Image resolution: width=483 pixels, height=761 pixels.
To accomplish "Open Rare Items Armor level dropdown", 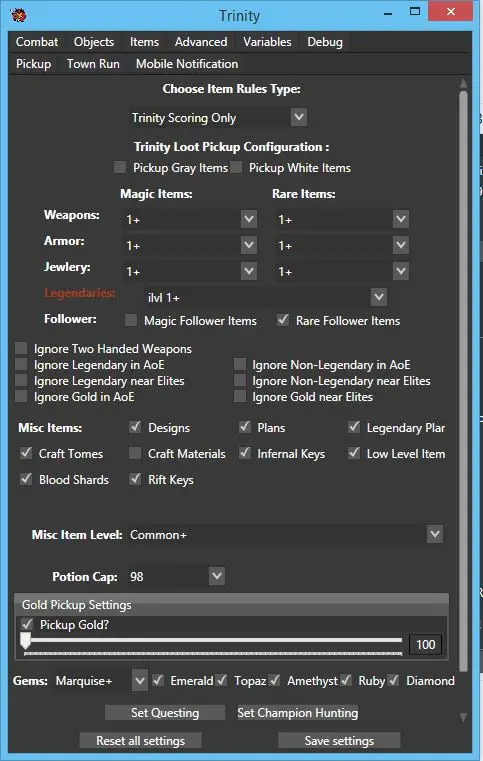I will (401, 245).
